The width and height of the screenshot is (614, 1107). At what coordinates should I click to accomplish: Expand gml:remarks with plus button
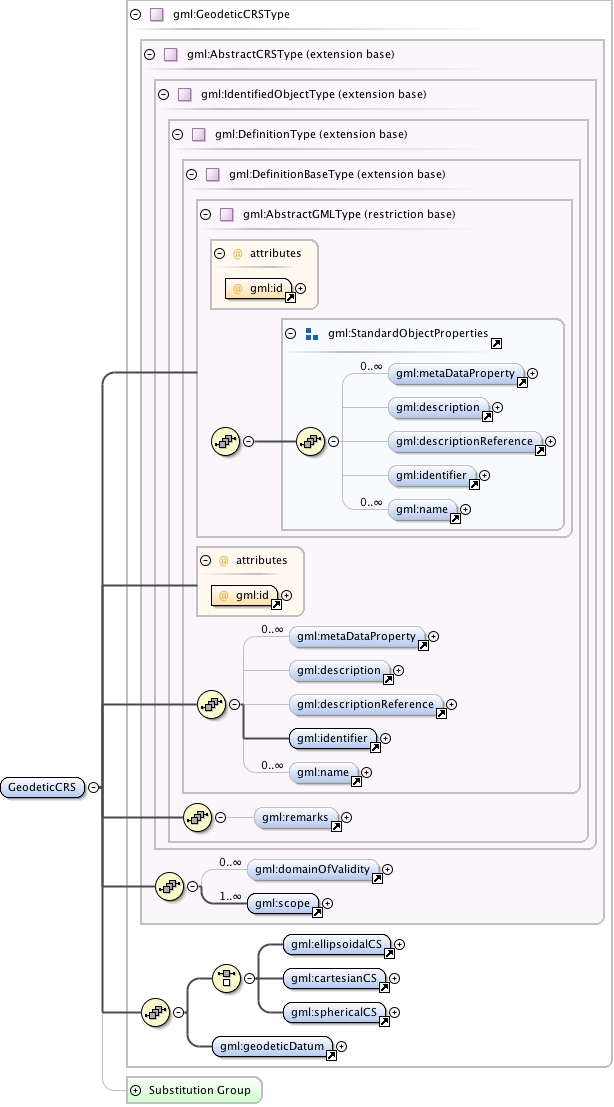point(347,818)
